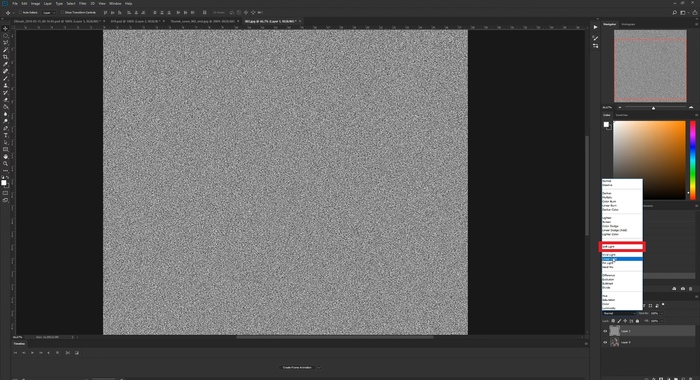
Task: Toggle Show Transform Controls checkbox
Action: pos(62,13)
